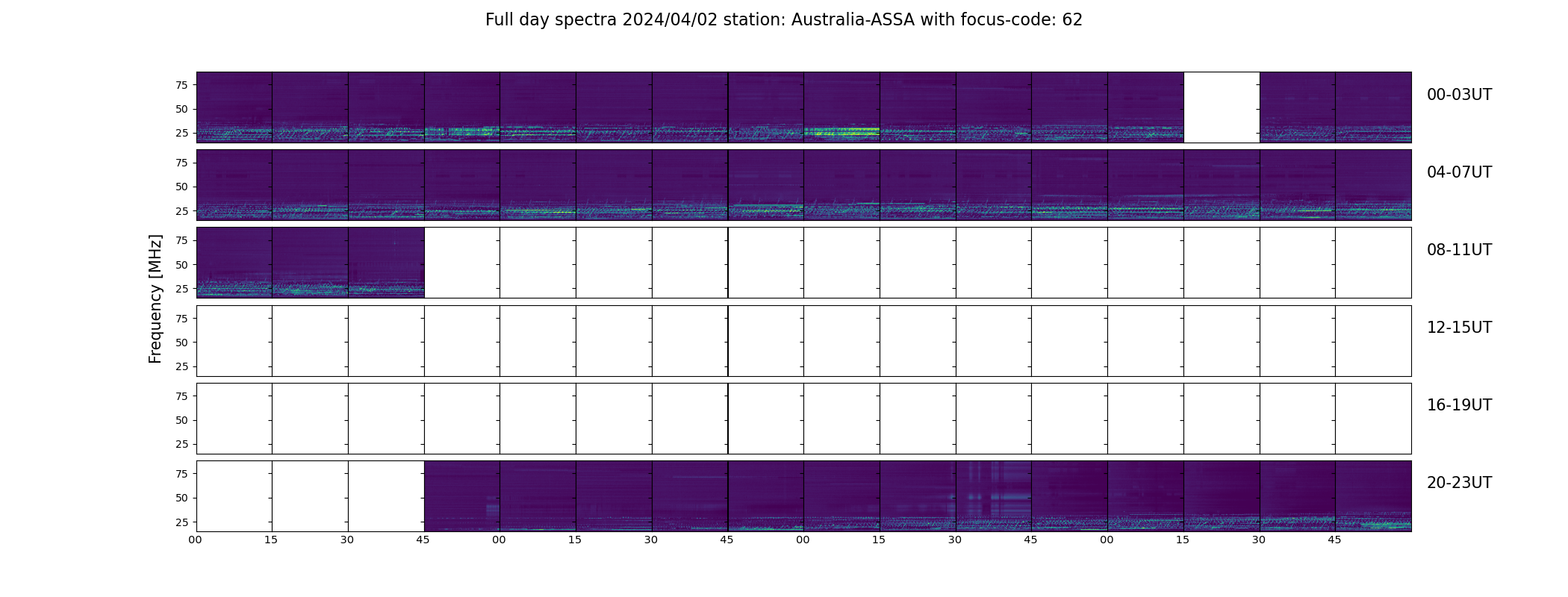Select the '12-15UT' row label
The width and height of the screenshot is (1568, 597).
coord(1459,328)
